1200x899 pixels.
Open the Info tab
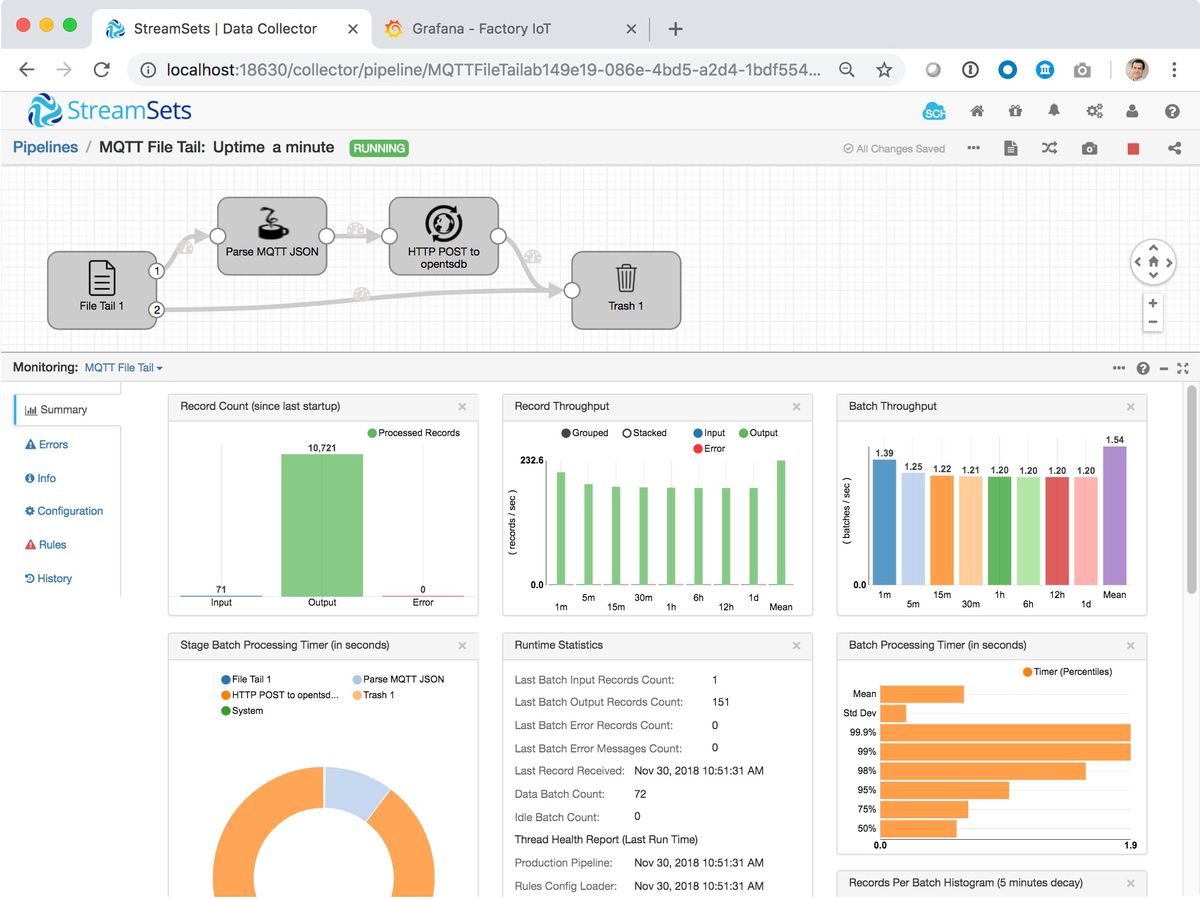click(40, 478)
